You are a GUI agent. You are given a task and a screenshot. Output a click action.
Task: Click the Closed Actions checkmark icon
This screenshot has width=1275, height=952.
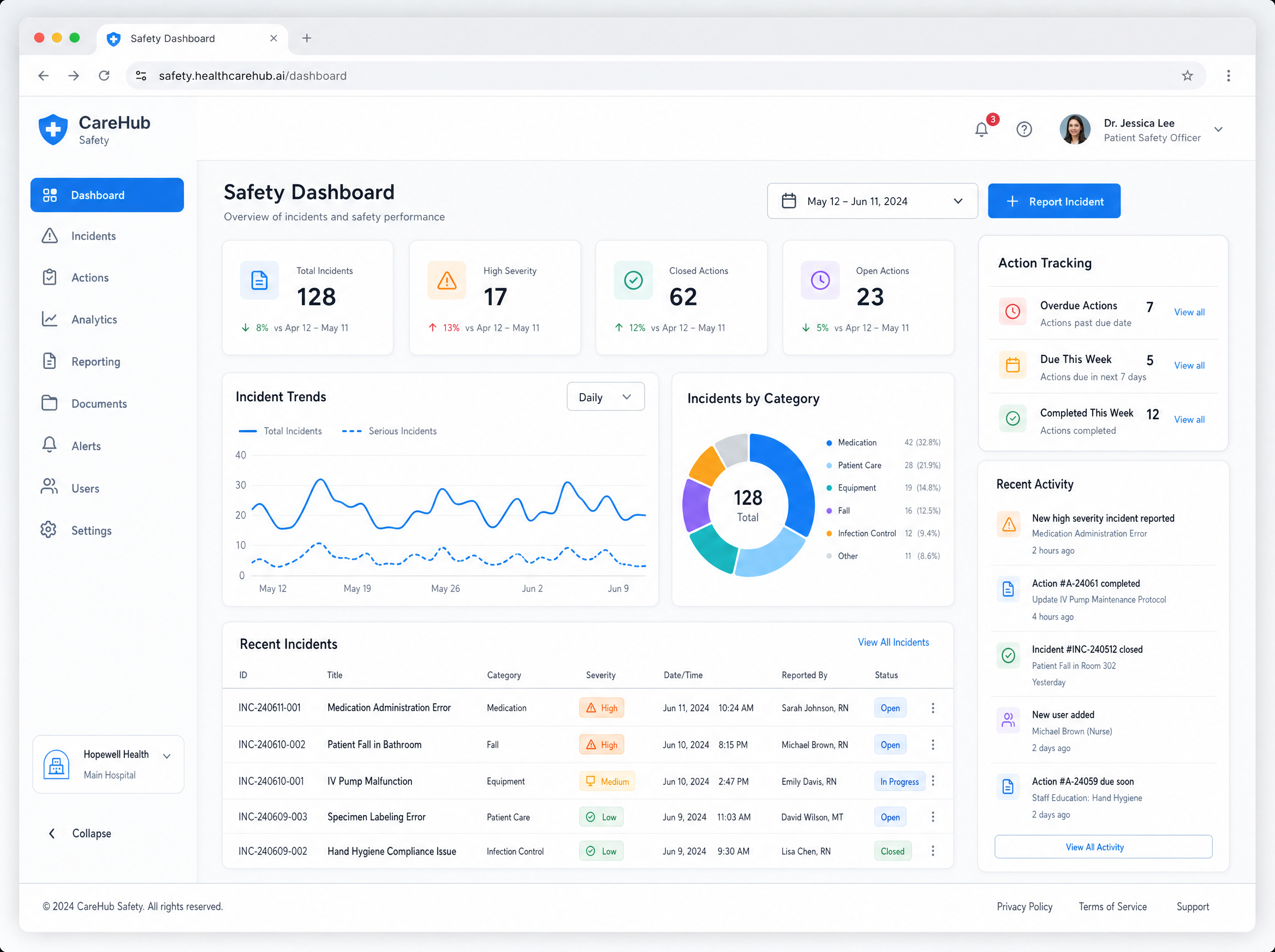[633, 281]
